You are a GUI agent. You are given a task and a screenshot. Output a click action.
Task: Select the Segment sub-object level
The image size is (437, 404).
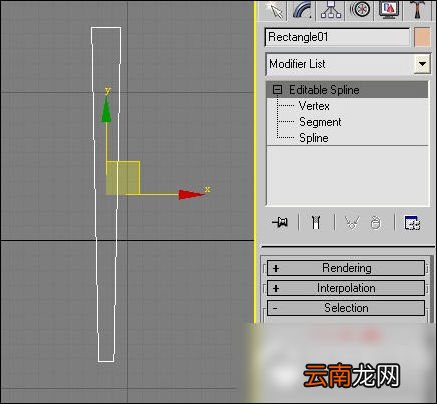[320, 122]
